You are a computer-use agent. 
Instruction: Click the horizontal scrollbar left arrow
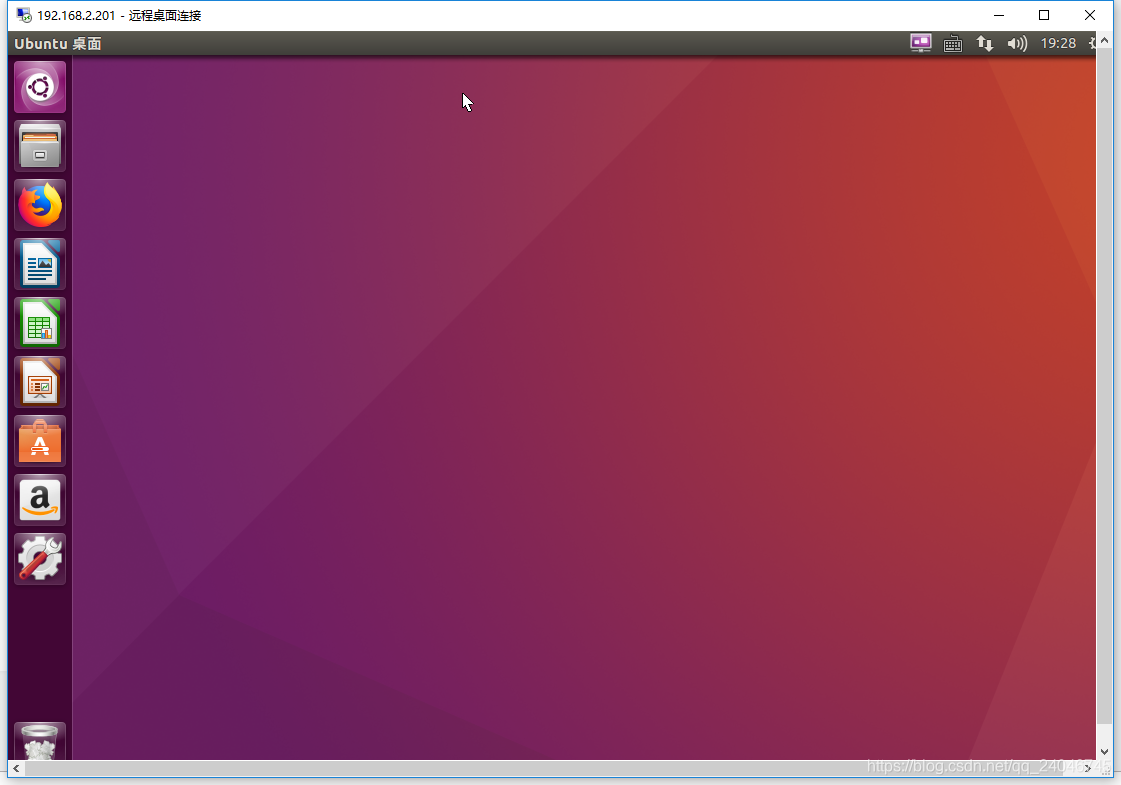pos(16,768)
